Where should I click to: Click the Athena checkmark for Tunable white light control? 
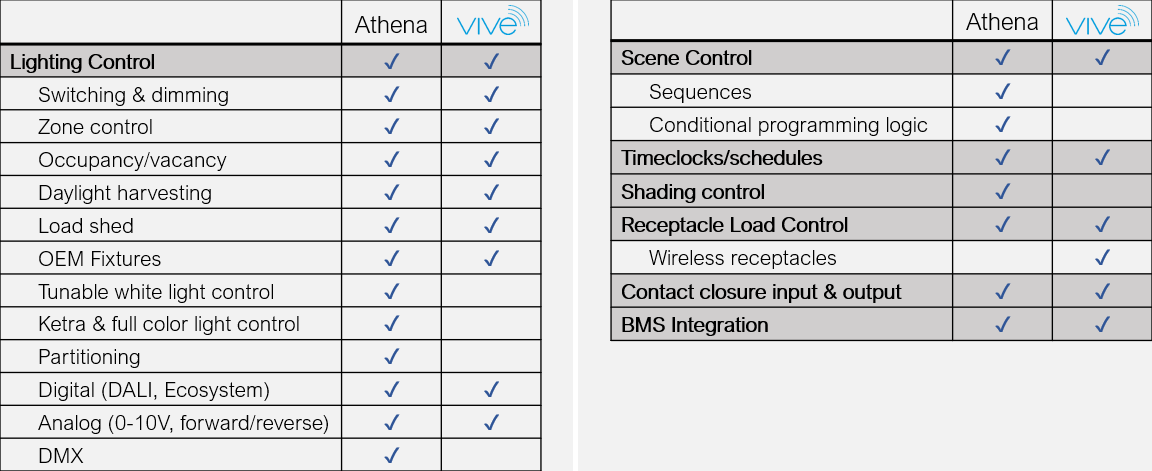(x=392, y=292)
